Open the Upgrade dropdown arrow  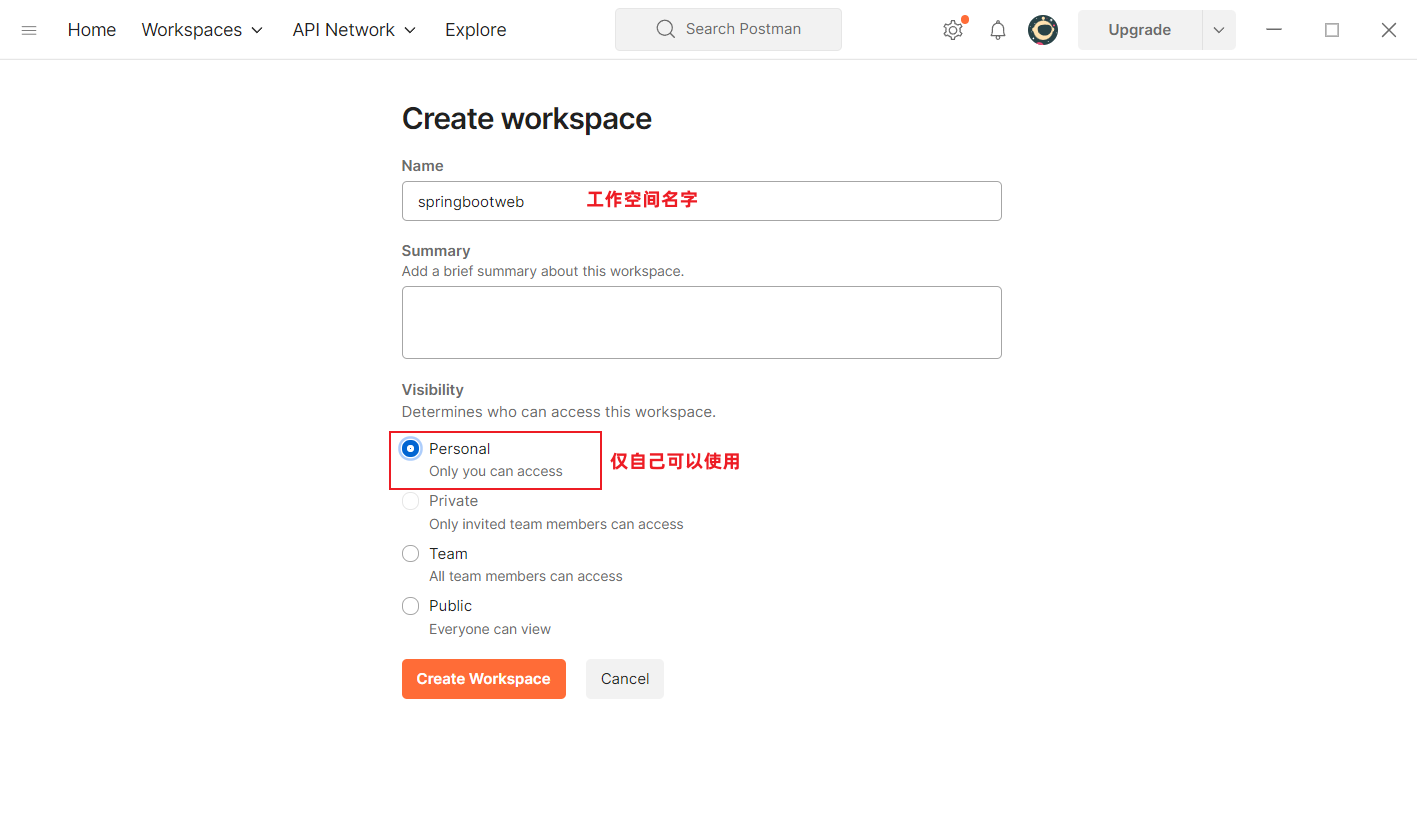pyautogui.click(x=1218, y=30)
